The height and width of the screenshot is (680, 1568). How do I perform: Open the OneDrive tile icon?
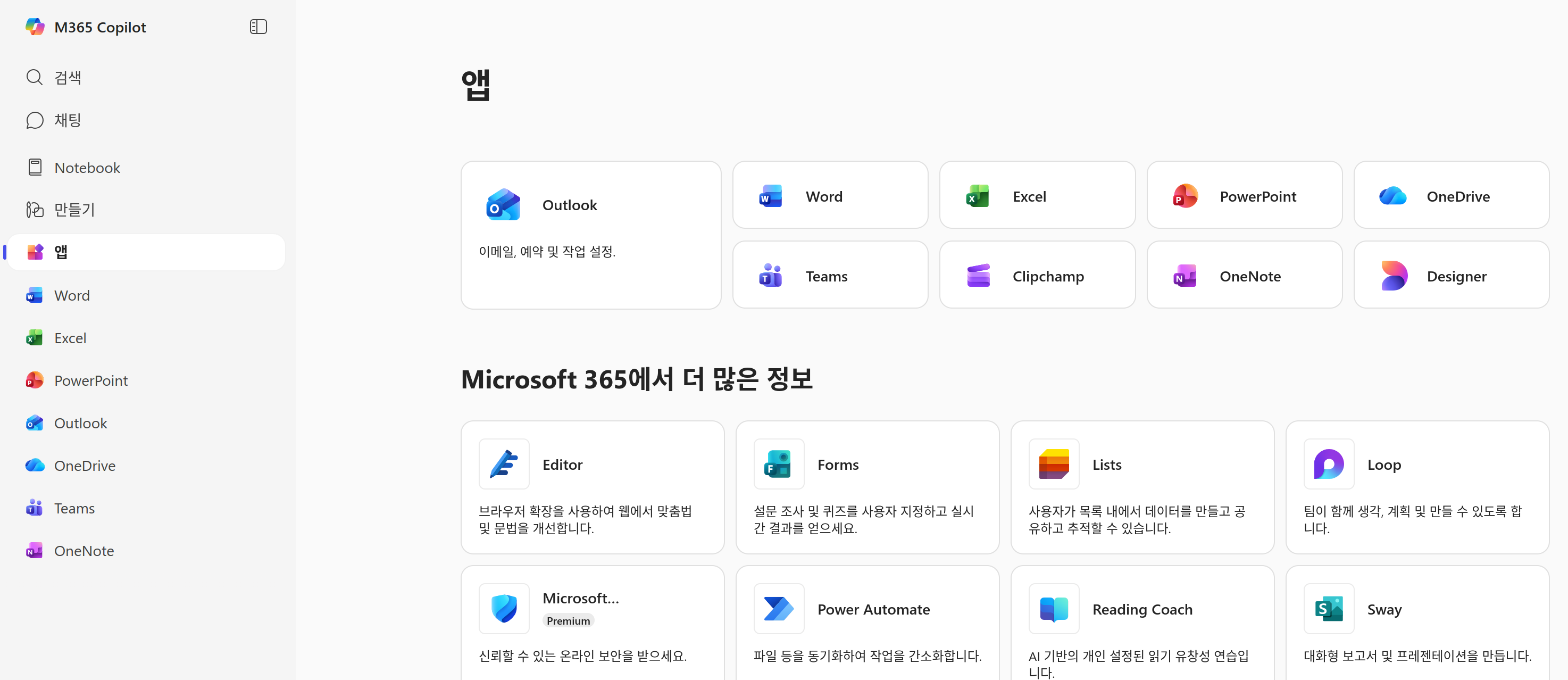1392,196
